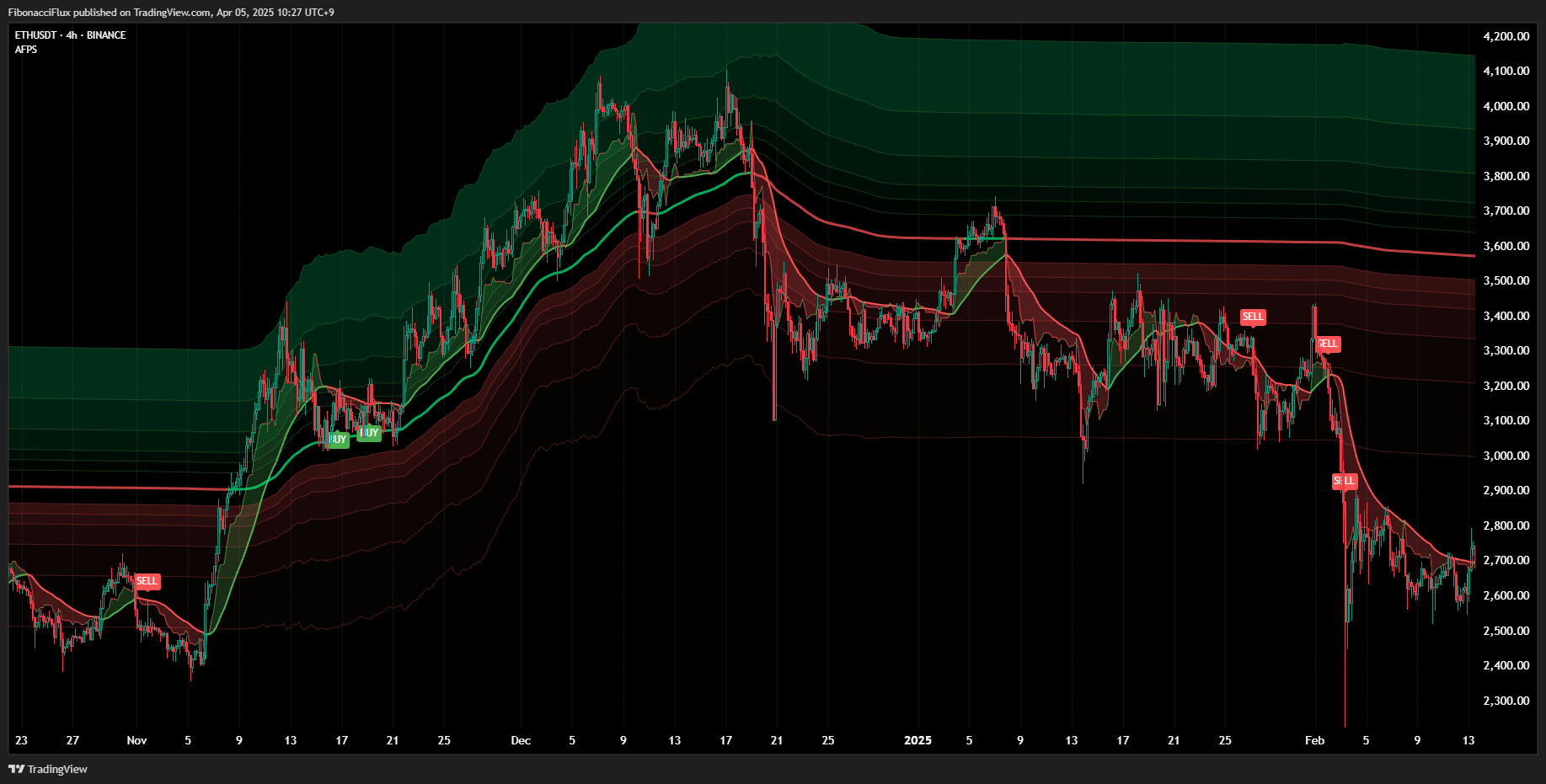Click the 2,500.00 price axis label

[x=1506, y=631]
